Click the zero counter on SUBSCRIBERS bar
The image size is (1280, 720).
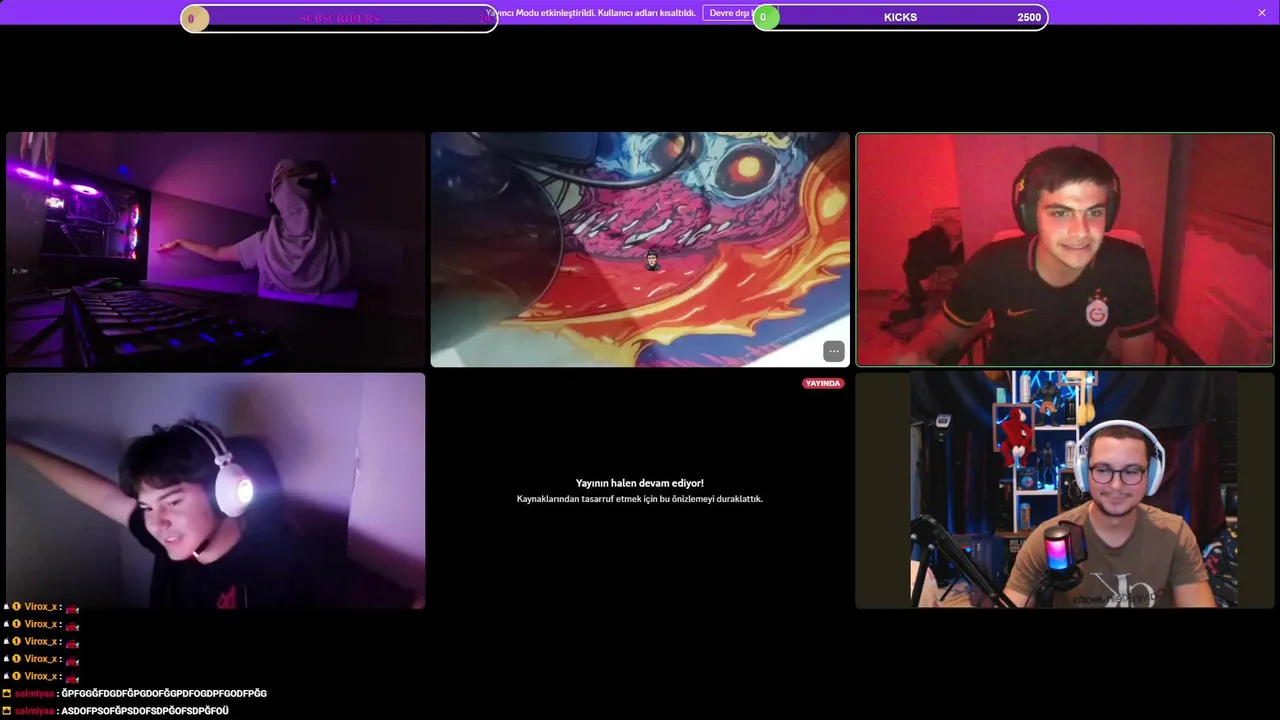pos(193,18)
